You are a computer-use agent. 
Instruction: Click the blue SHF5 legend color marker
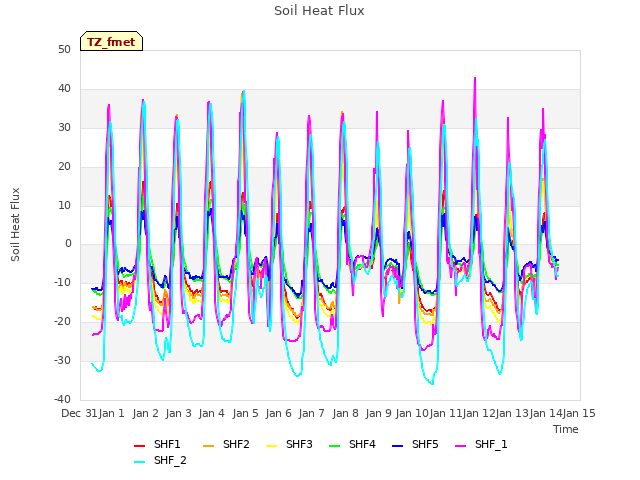tap(398, 446)
